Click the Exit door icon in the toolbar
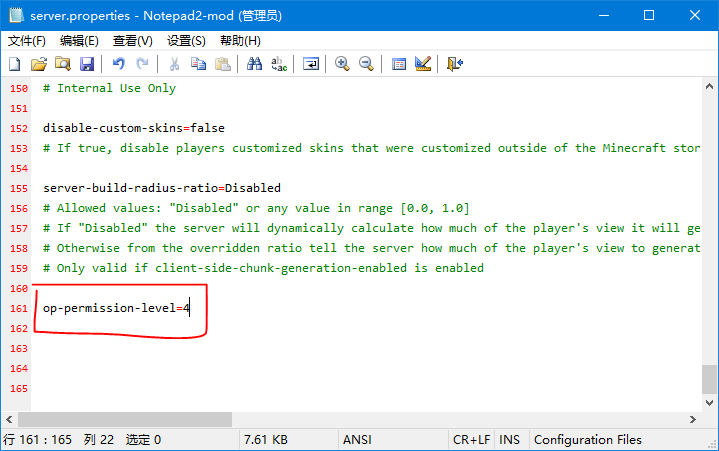This screenshot has width=719, height=451. click(x=455, y=64)
